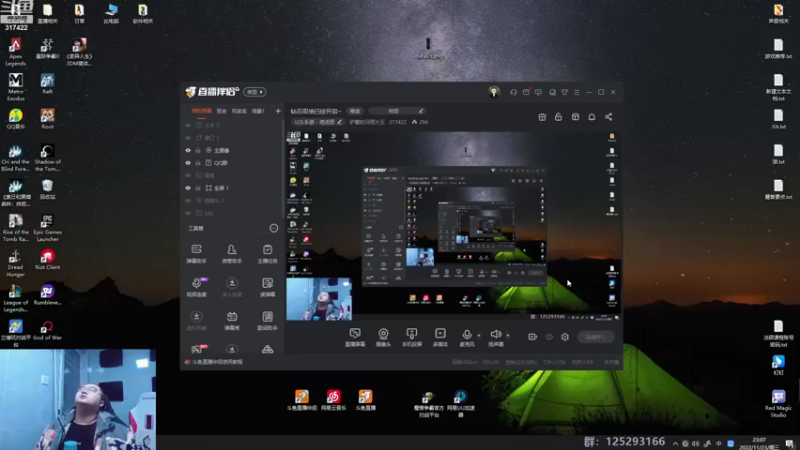Open the hamburger menu in title bar
This screenshot has width=800, height=450.
[577, 92]
